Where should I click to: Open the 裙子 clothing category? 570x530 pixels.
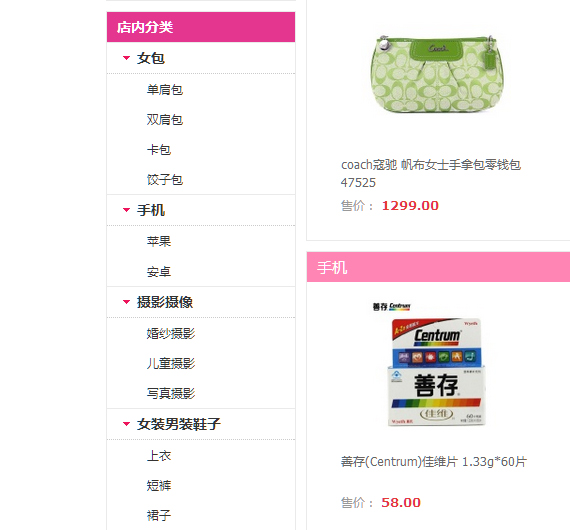pos(158,515)
